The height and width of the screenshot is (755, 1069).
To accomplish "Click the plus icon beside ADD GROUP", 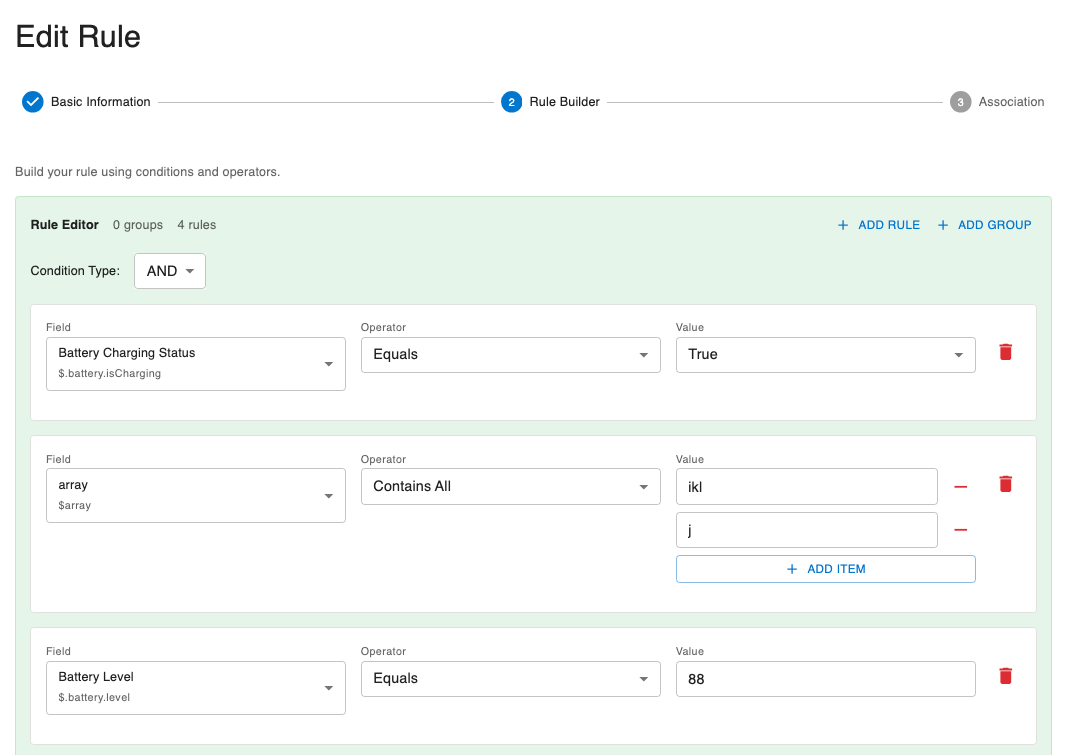I will coord(942,224).
